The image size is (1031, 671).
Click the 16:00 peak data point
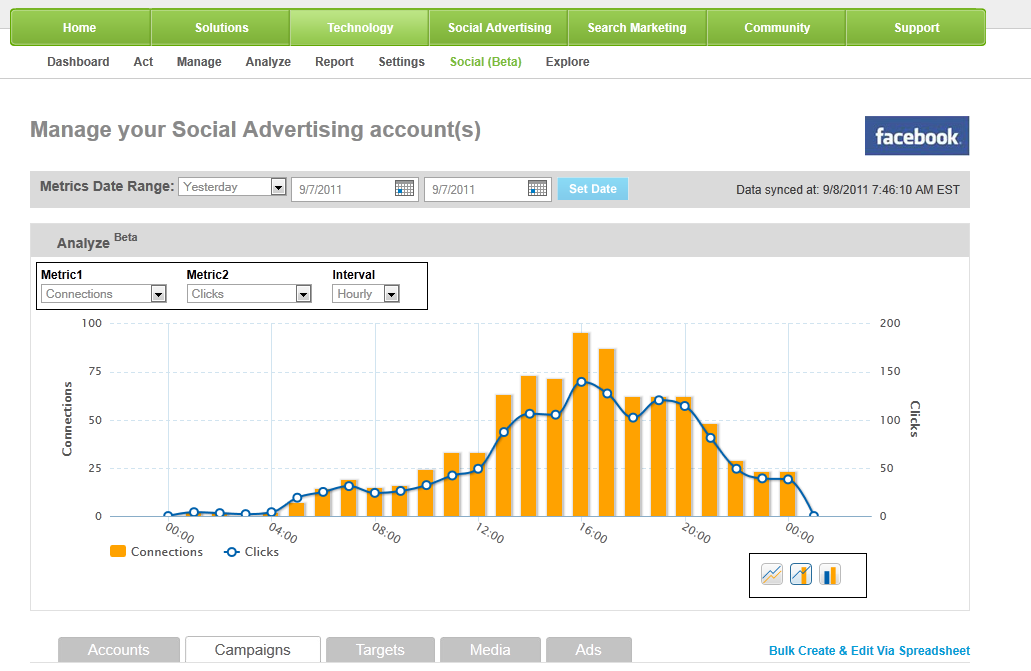pyautogui.click(x=581, y=381)
